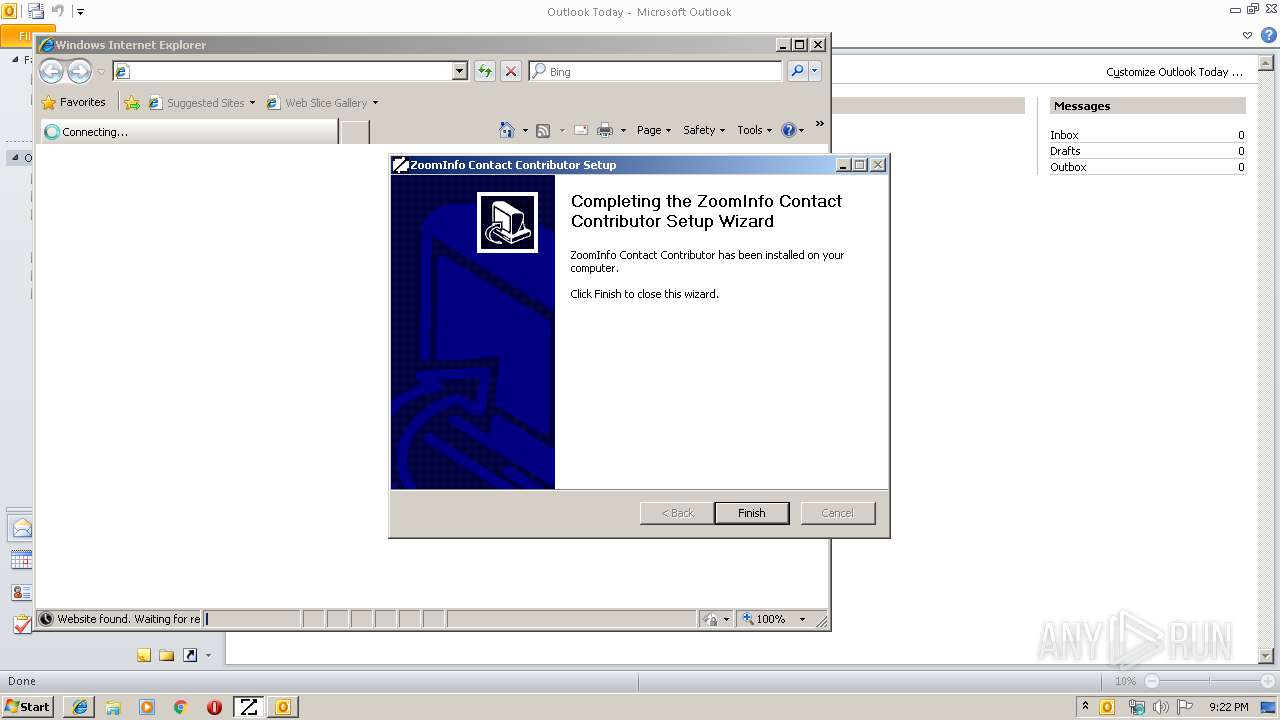Expand the Print dropdown arrow

[x=623, y=130]
